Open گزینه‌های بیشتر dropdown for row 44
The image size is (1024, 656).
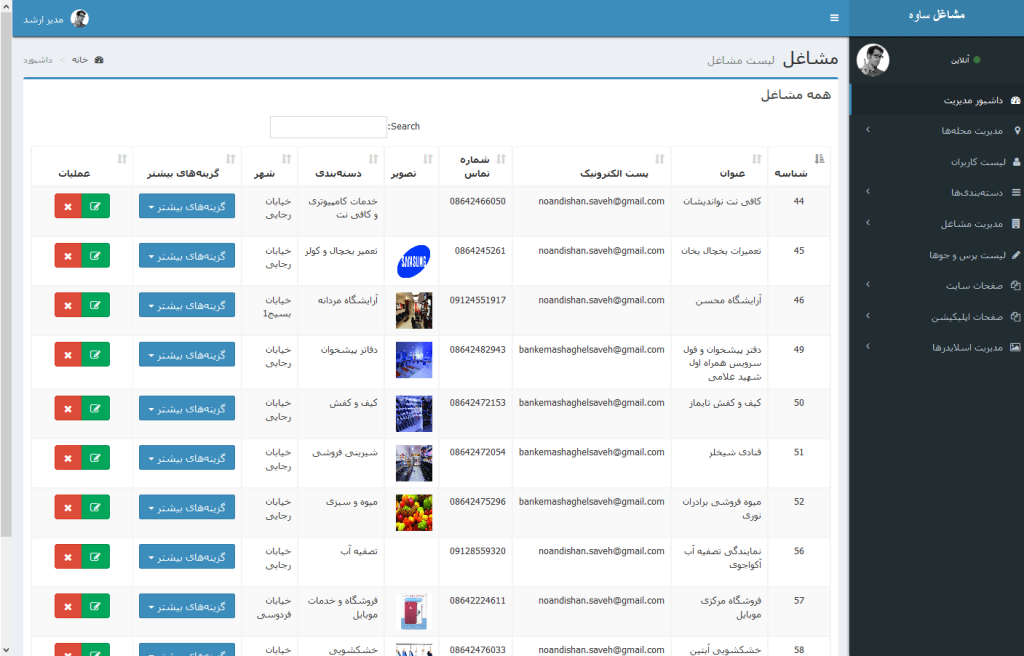click(x=187, y=206)
